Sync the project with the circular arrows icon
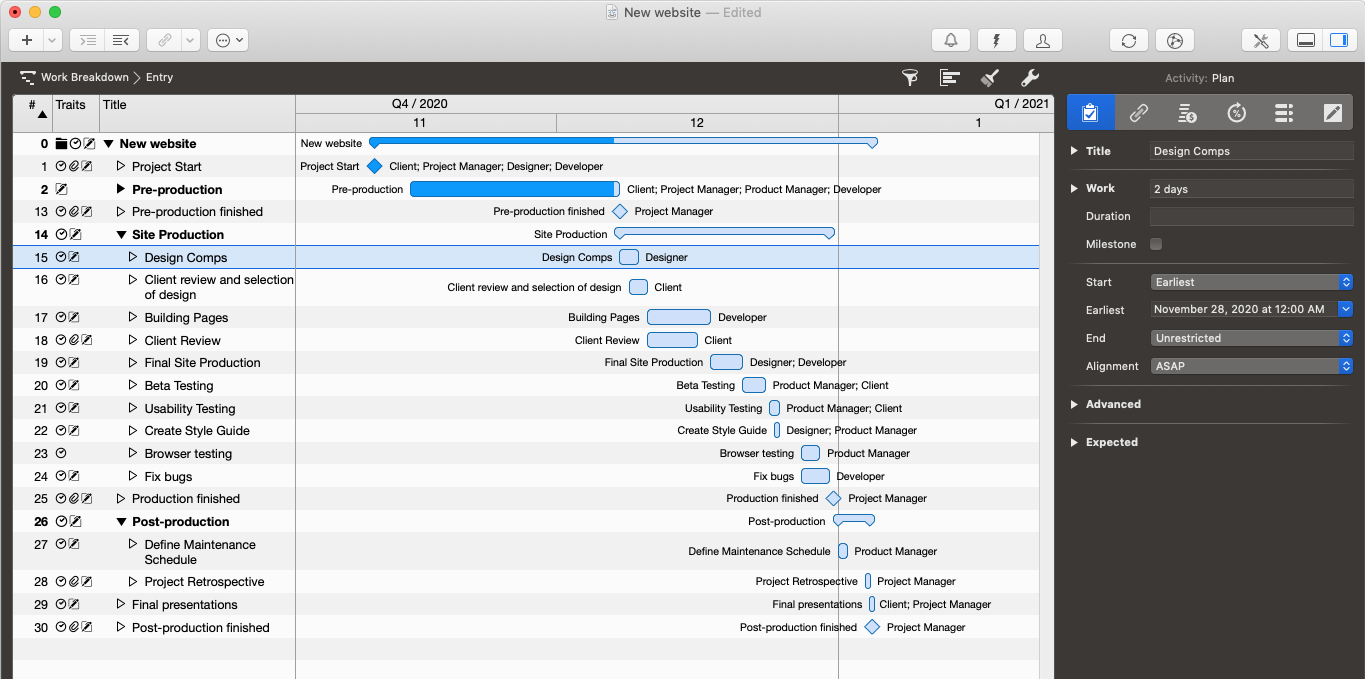The image size is (1365, 679). [1129, 40]
